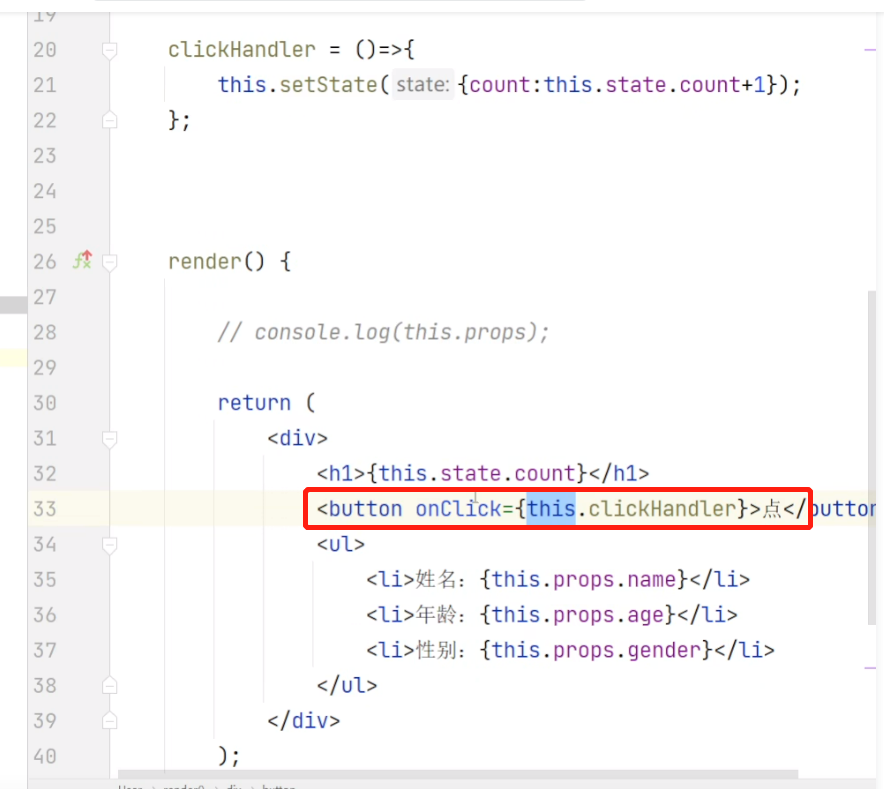The width and height of the screenshot is (884, 789).
Task: Click line number 25 in the gutter
Action: click(x=45, y=226)
